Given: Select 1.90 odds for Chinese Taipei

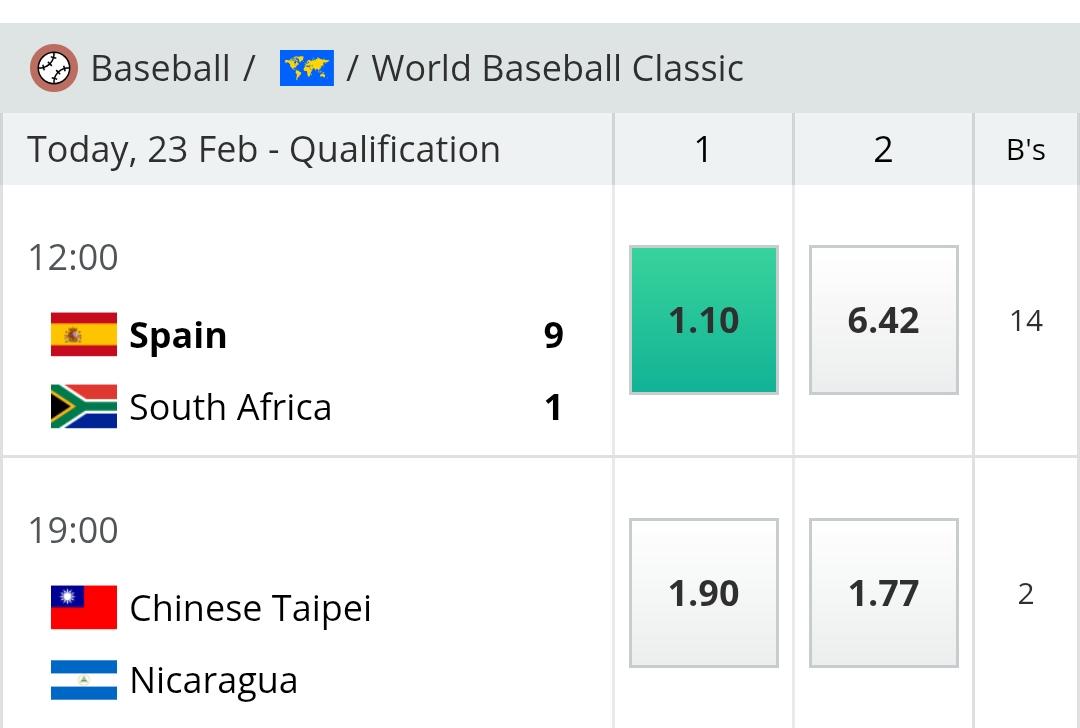Looking at the screenshot, I should point(704,593).
